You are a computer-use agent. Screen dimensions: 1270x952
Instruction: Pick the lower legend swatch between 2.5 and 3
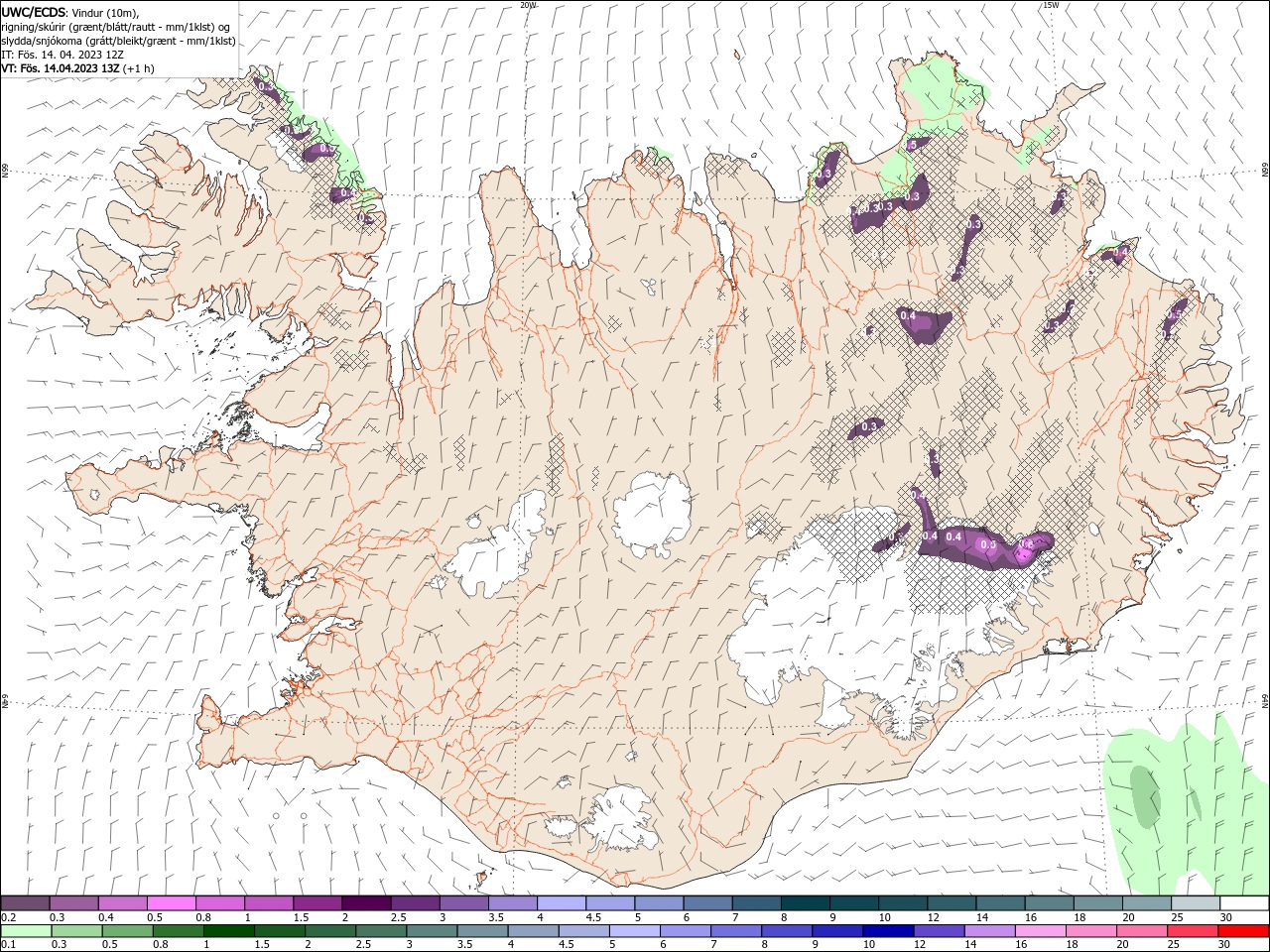pos(380,931)
